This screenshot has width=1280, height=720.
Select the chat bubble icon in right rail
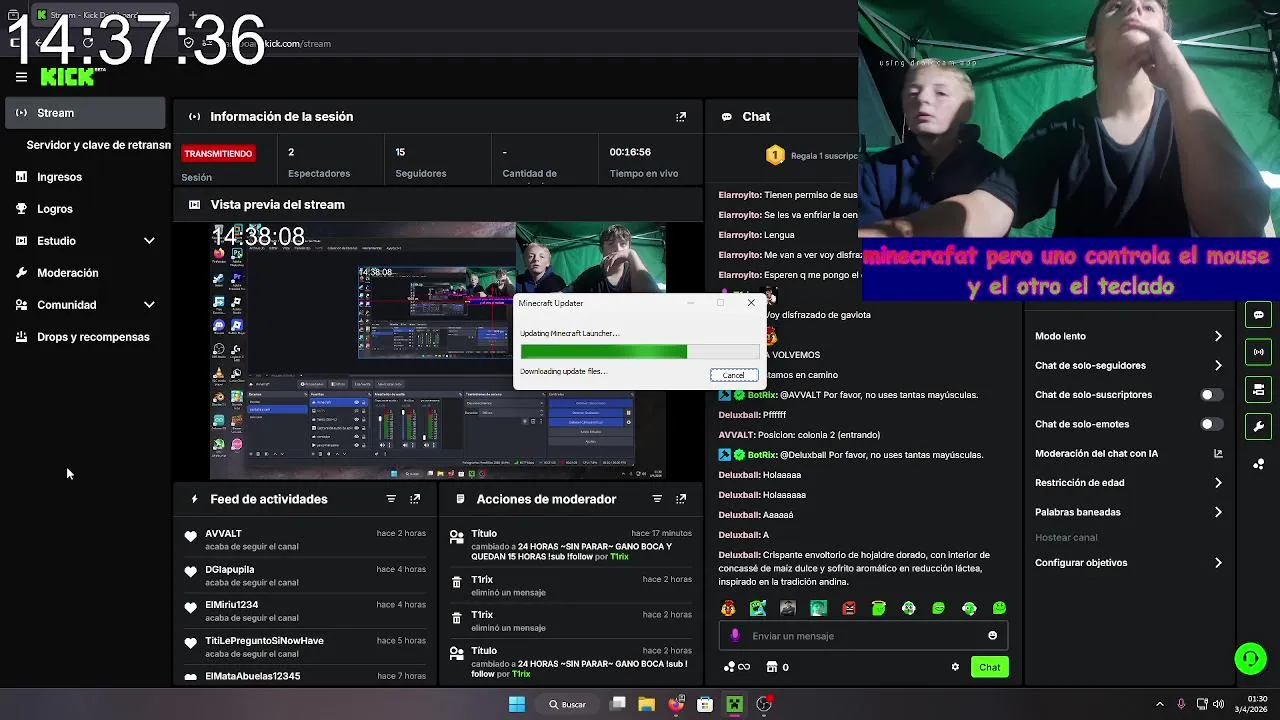click(1258, 315)
